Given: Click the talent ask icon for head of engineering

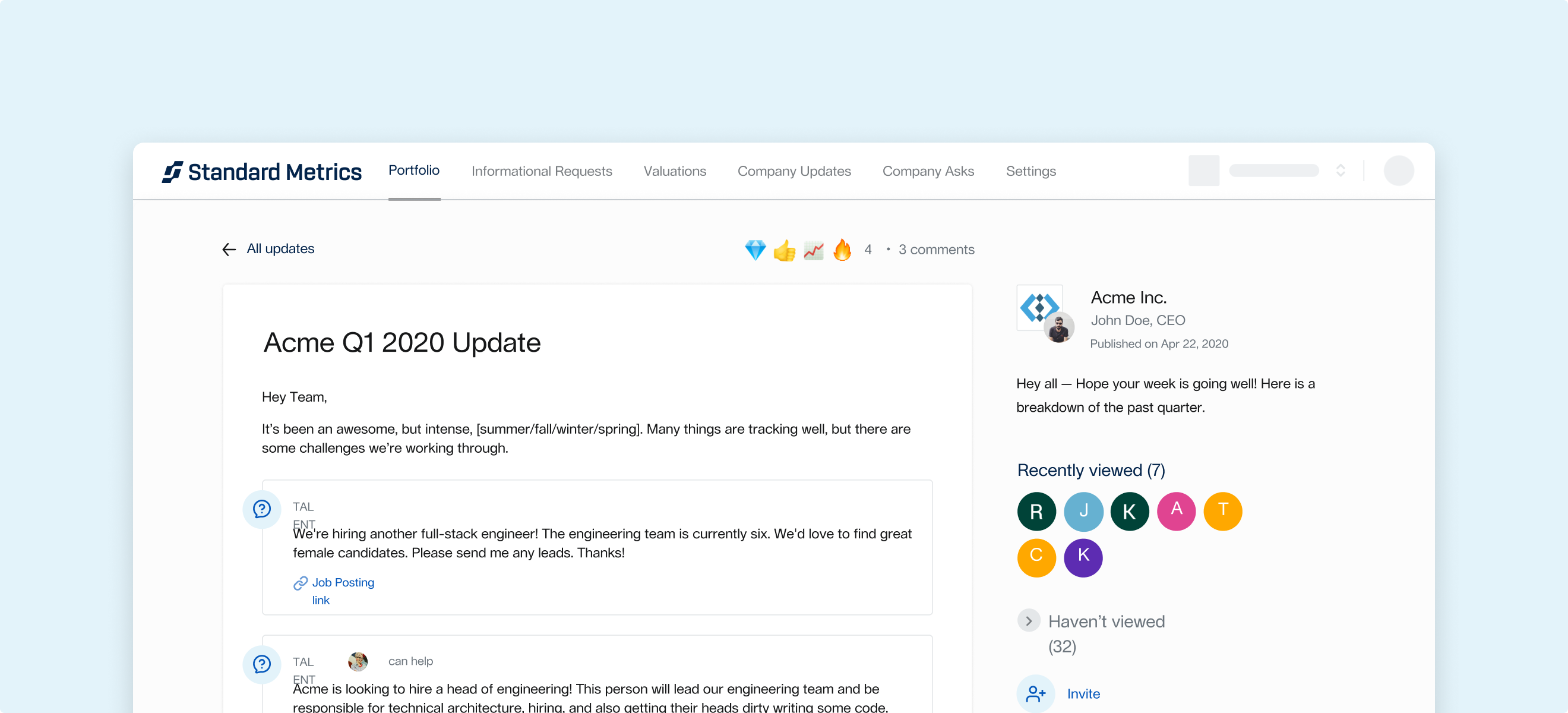Looking at the screenshot, I should (x=262, y=664).
